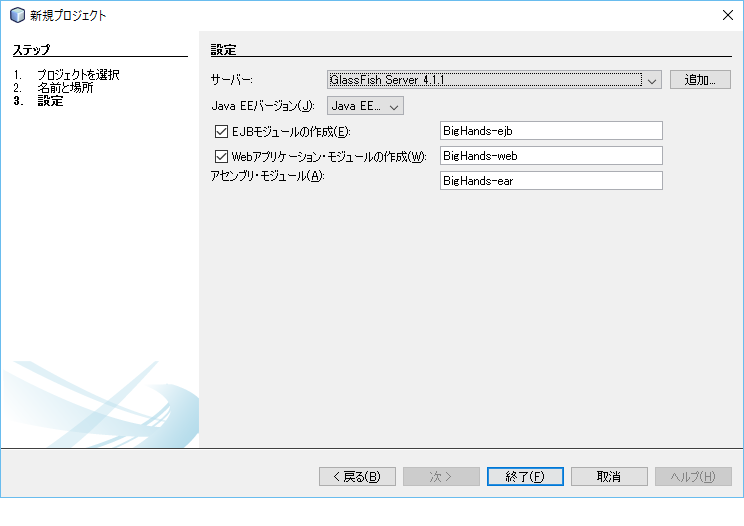Click the ステップ heading

[31, 49]
